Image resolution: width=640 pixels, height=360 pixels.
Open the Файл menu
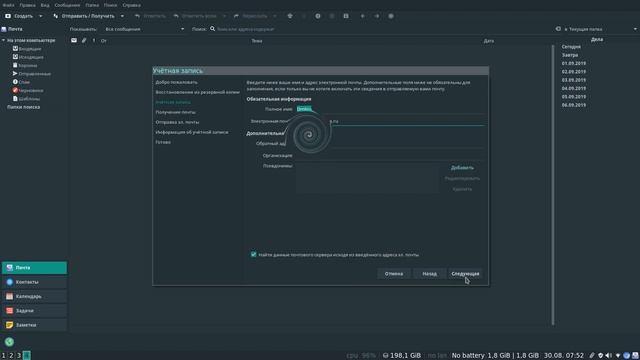[8, 5]
